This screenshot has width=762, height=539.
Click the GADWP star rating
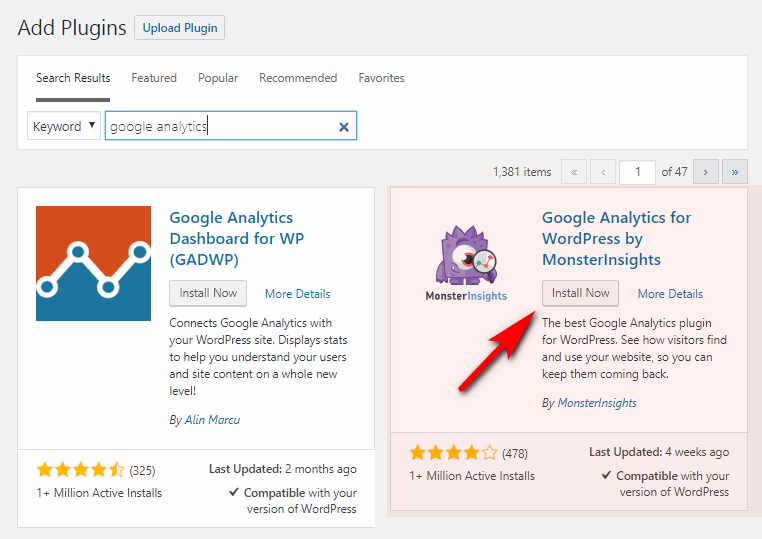click(81, 469)
